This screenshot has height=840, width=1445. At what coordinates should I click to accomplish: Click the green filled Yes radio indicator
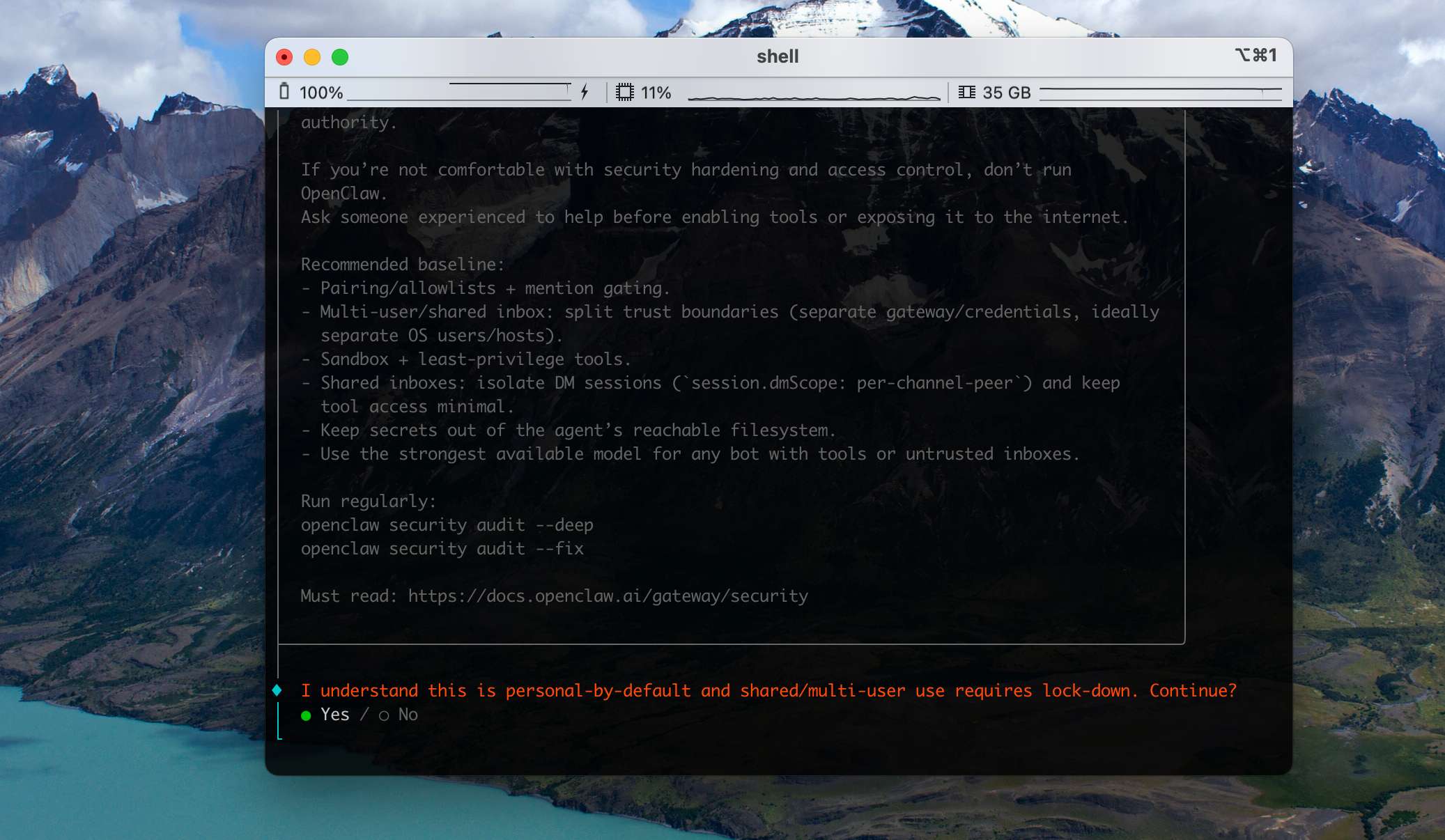click(x=305, y=715)
